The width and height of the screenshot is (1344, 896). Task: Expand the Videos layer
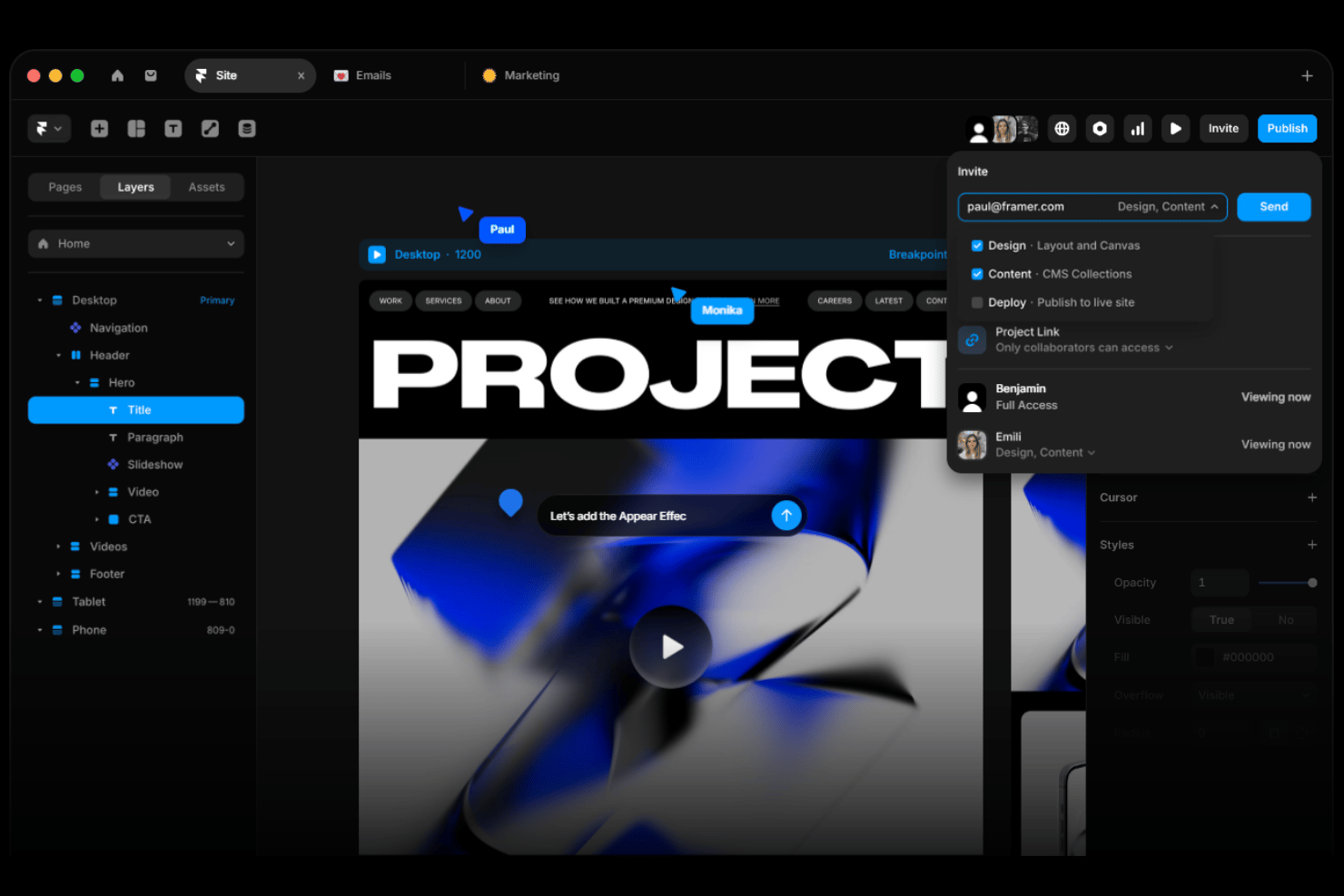tap(58, 546)
